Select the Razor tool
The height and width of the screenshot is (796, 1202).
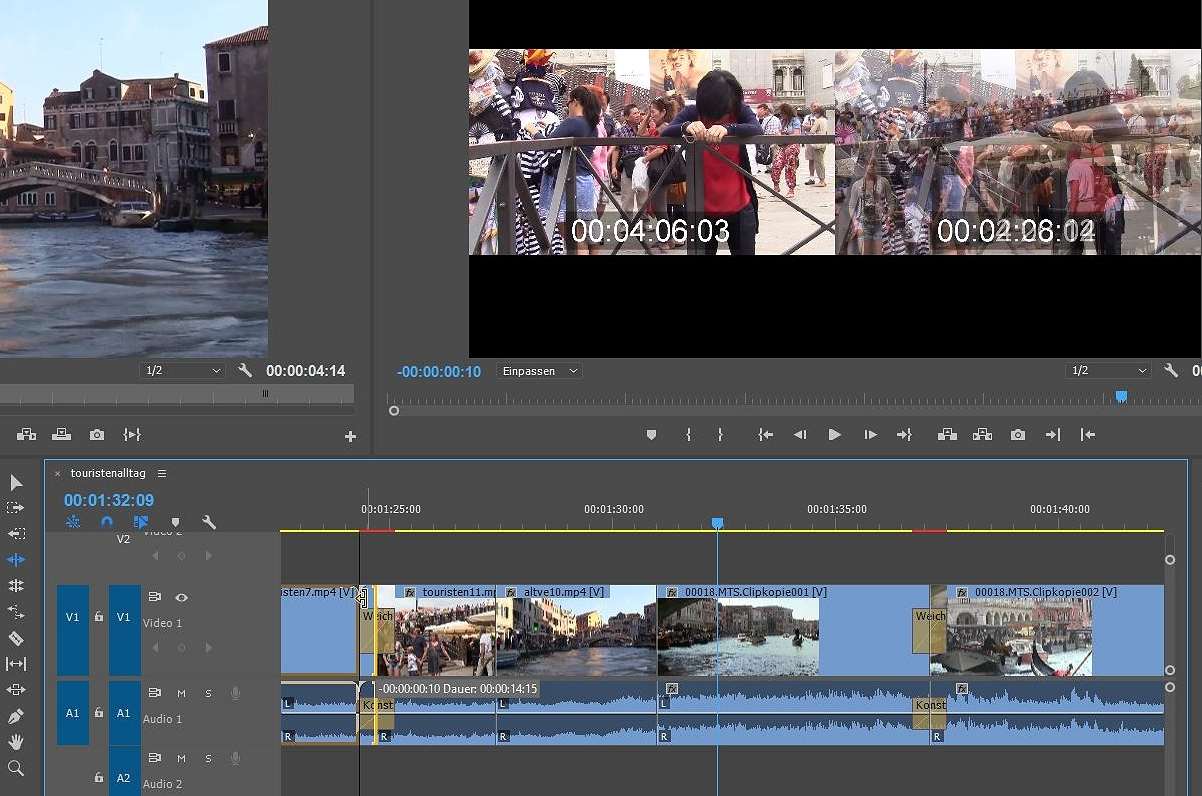pos(15,637)
